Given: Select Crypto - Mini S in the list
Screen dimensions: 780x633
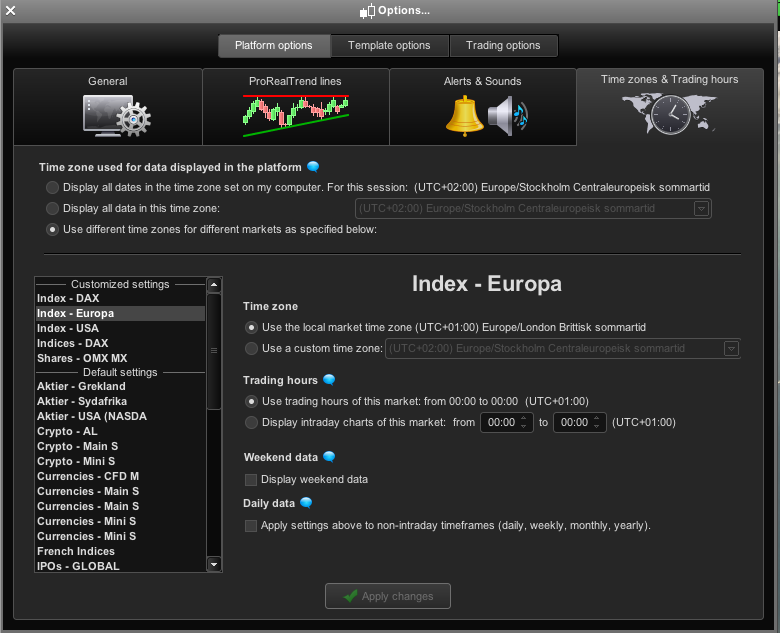Looking at the screenshot, I should (120, 461).
